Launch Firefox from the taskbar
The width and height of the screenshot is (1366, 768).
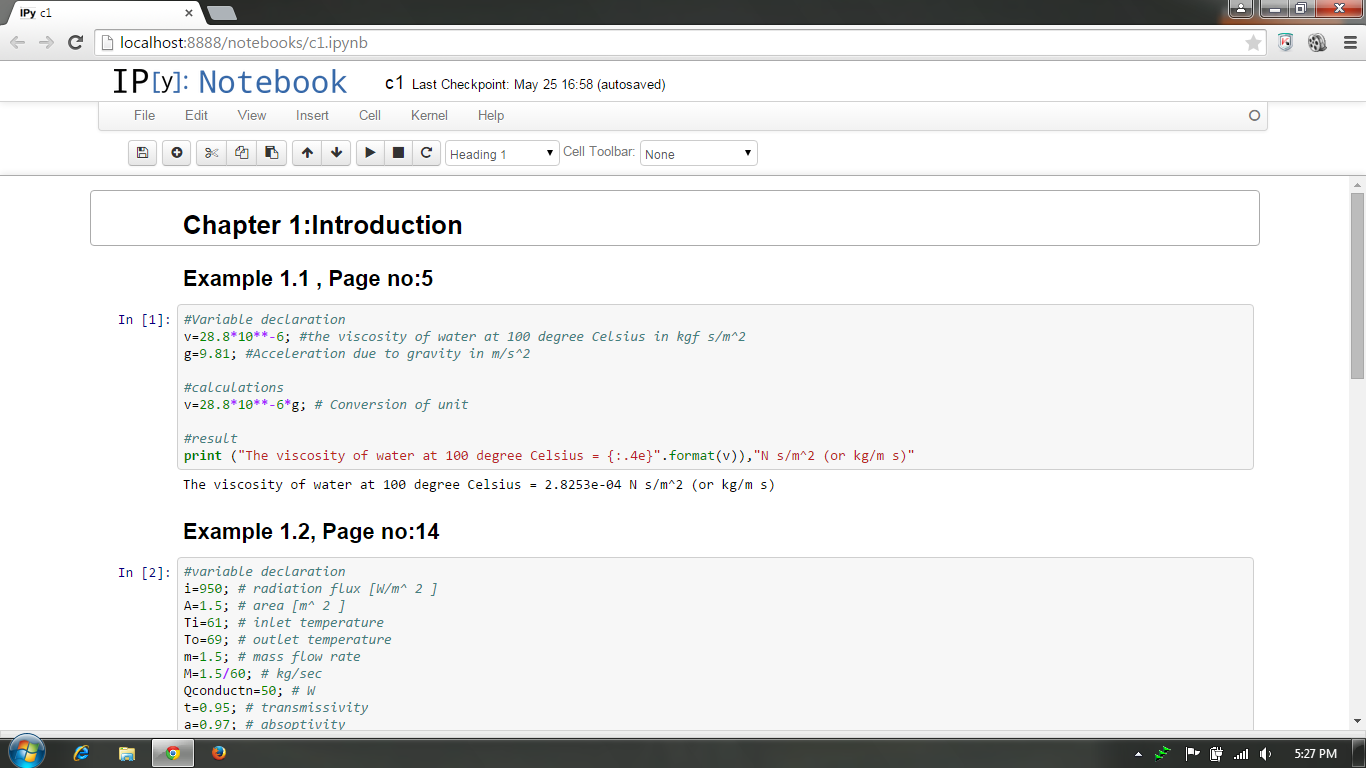tap(219, 753)
